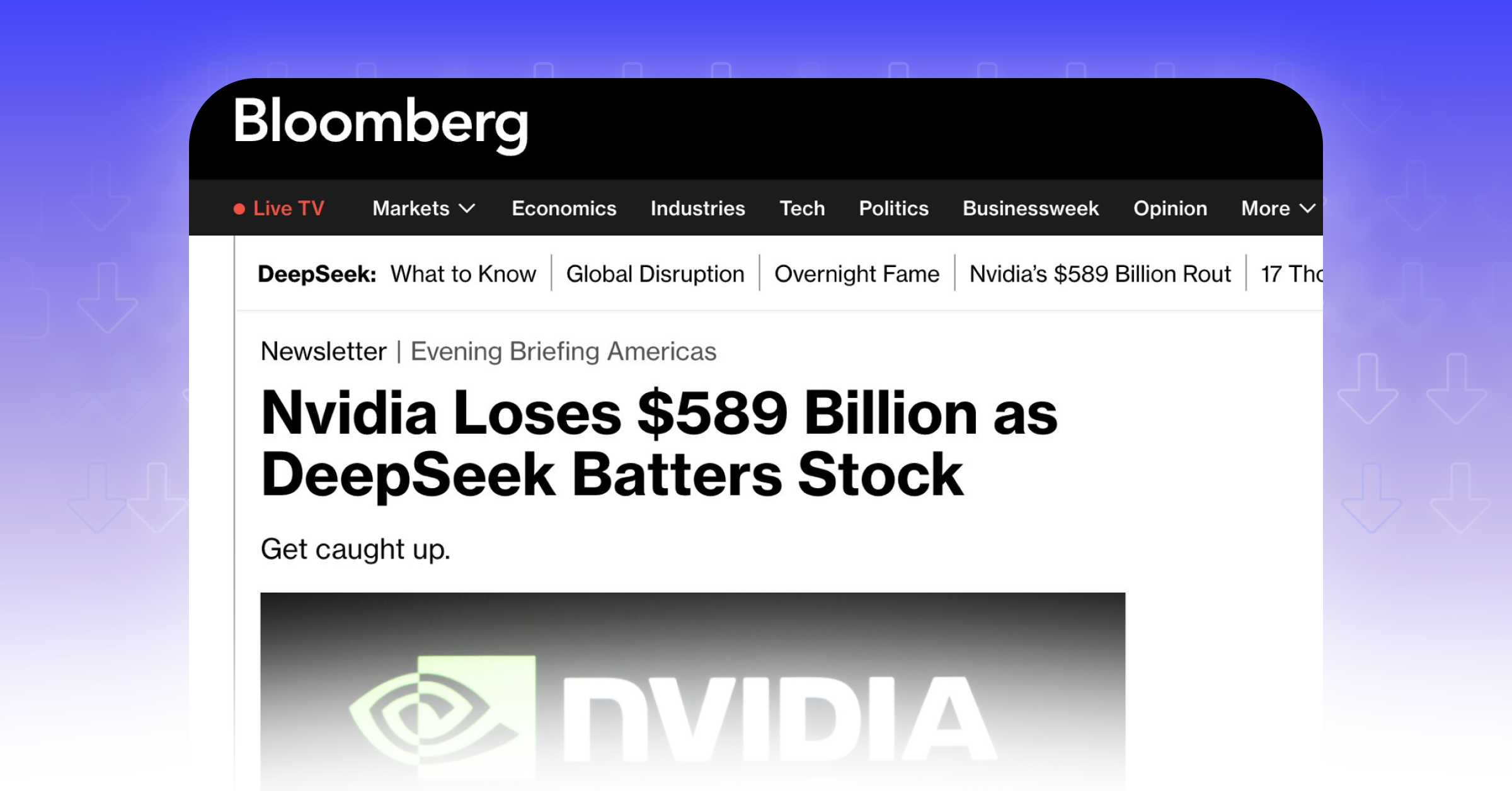This screenshot has height=791, width=1512.
Task: Open the Nvidia logo article image
Action: (x=693, y=691)
